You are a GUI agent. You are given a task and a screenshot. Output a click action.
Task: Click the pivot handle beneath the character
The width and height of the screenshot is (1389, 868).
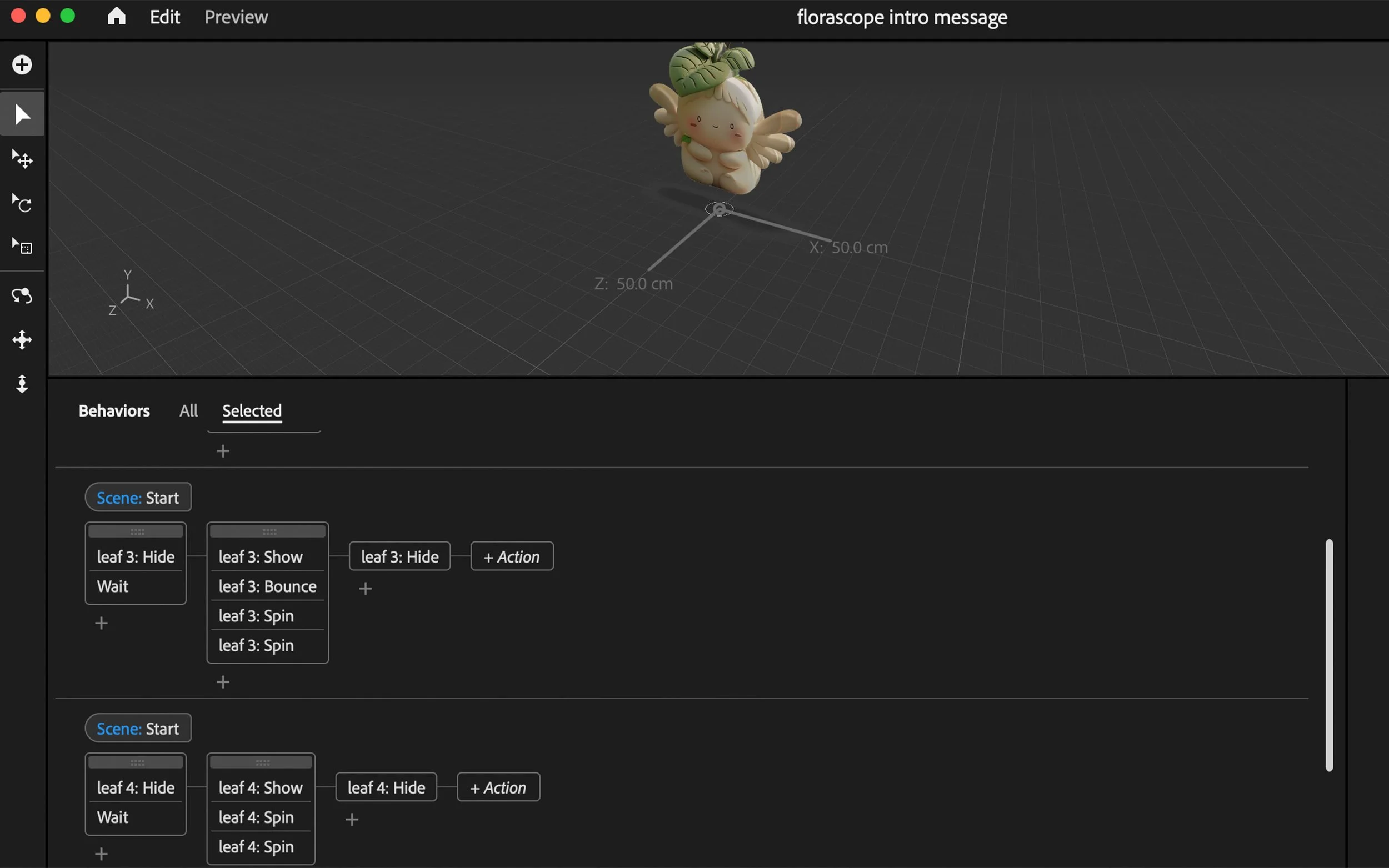click(x=719, y=209)
